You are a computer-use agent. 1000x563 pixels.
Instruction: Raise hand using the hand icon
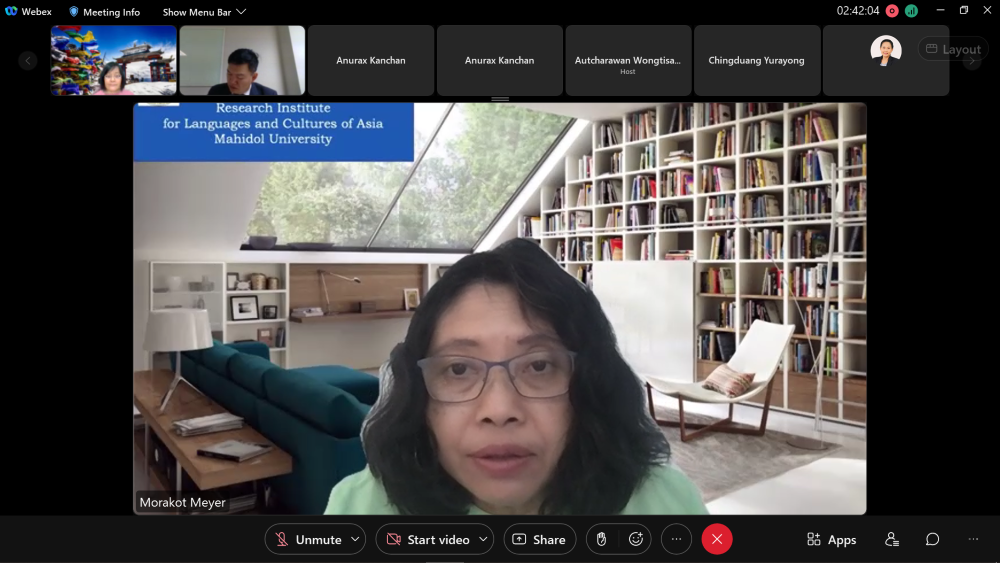pyautogui.click(x=601, y=540)
